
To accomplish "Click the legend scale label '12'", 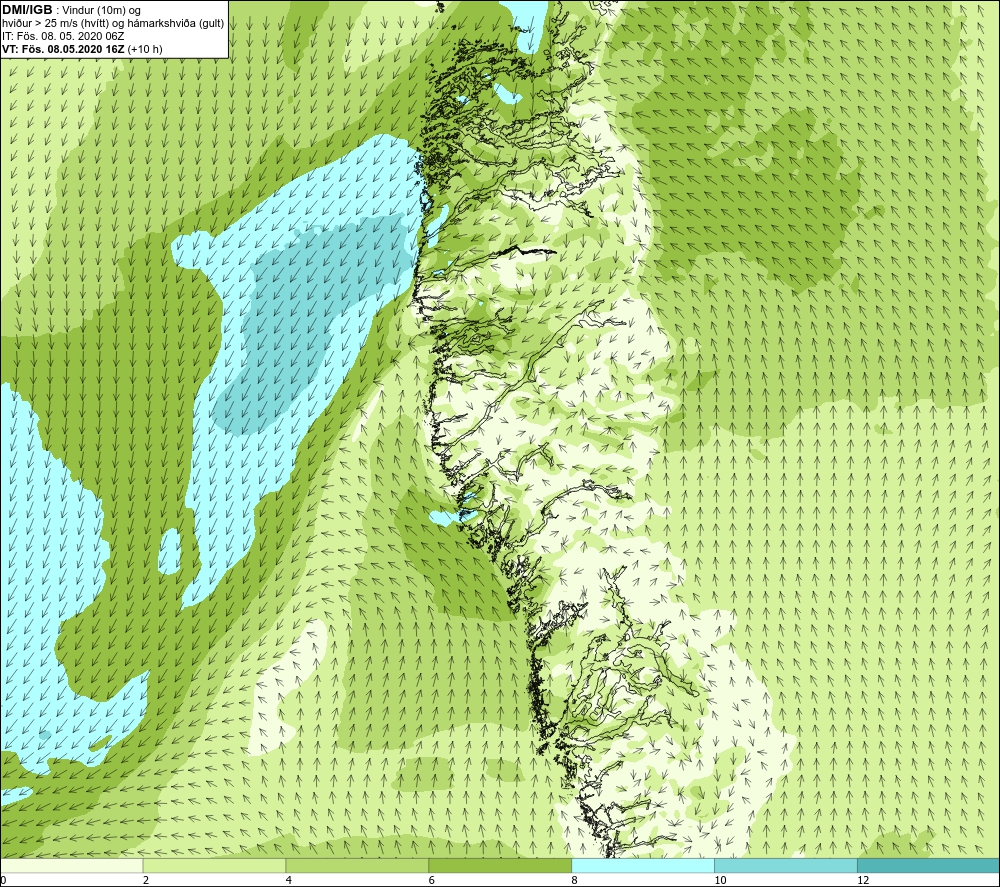I will coord(863,881).
